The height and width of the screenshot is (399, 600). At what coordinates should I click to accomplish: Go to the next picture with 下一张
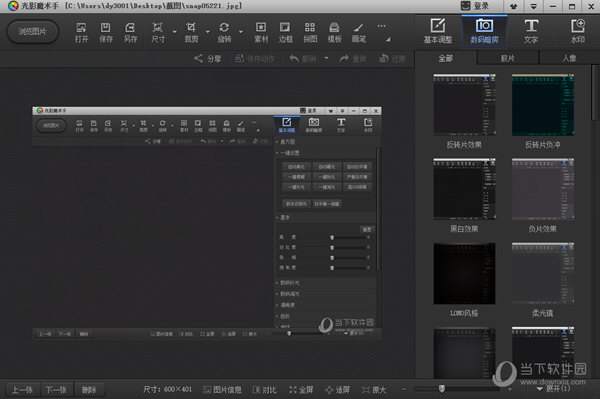tap(57, 390)
